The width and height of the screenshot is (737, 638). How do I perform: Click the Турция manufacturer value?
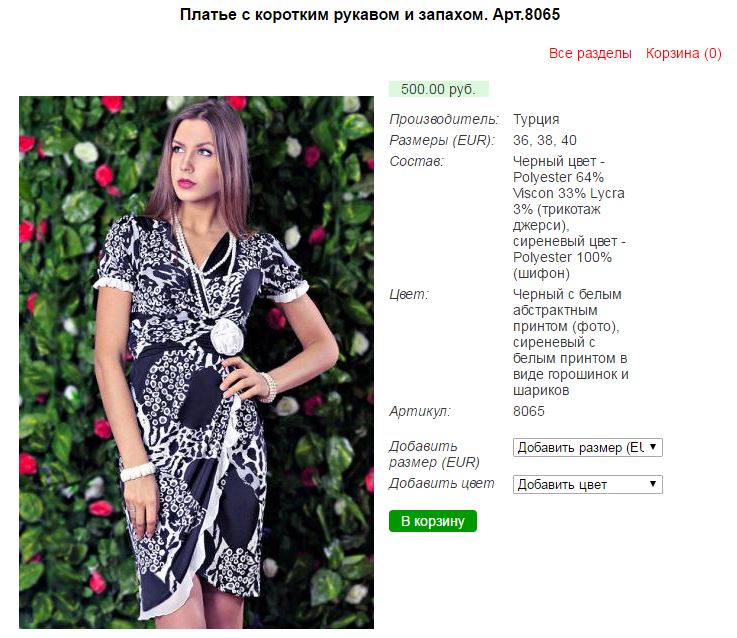536,119
